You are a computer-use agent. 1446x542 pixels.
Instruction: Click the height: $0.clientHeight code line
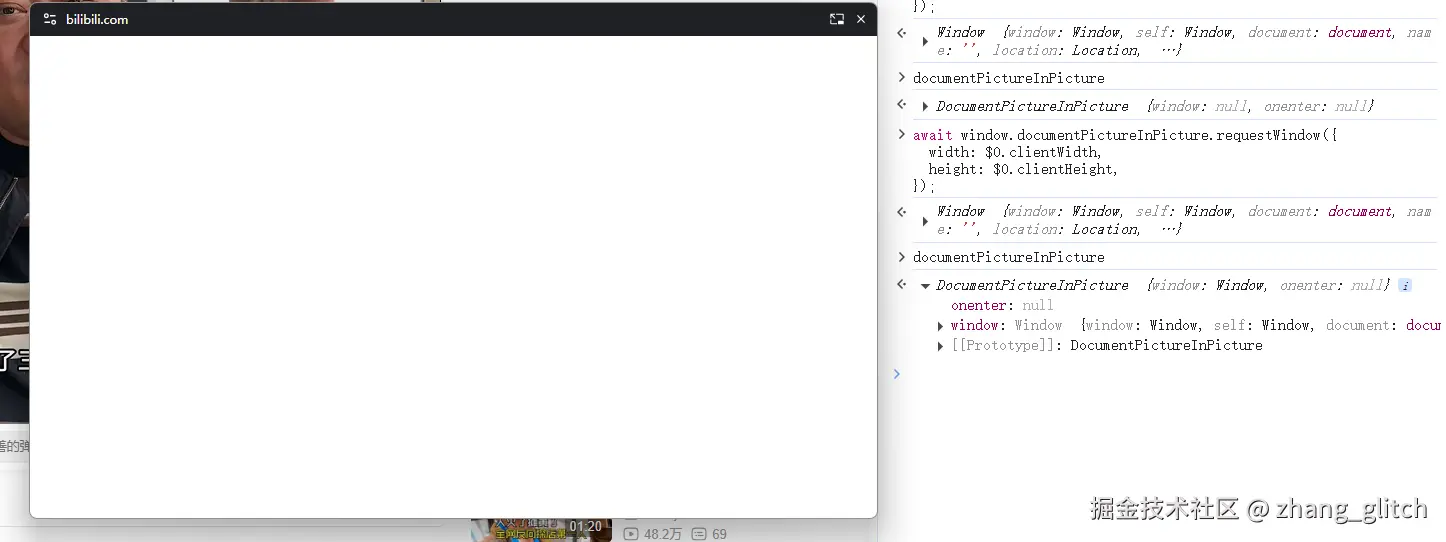pyautogui.click(x=1023, y=169)
